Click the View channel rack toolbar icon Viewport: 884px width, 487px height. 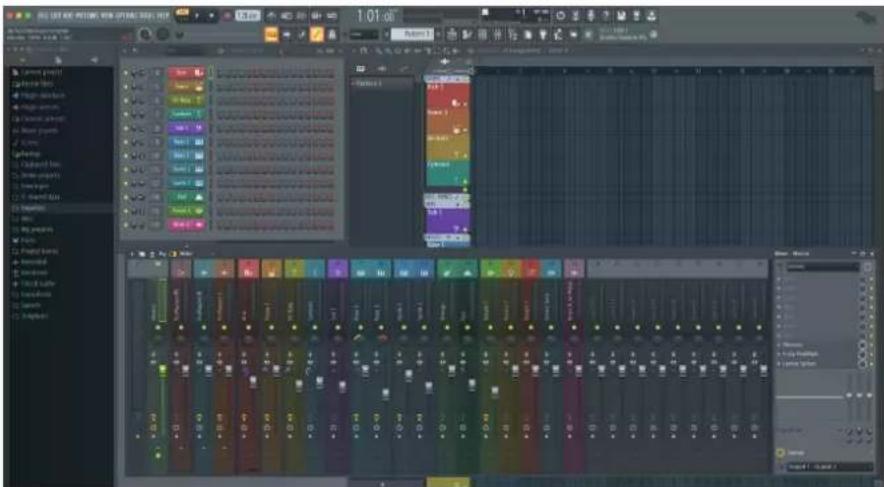click(x=483, y=34)
